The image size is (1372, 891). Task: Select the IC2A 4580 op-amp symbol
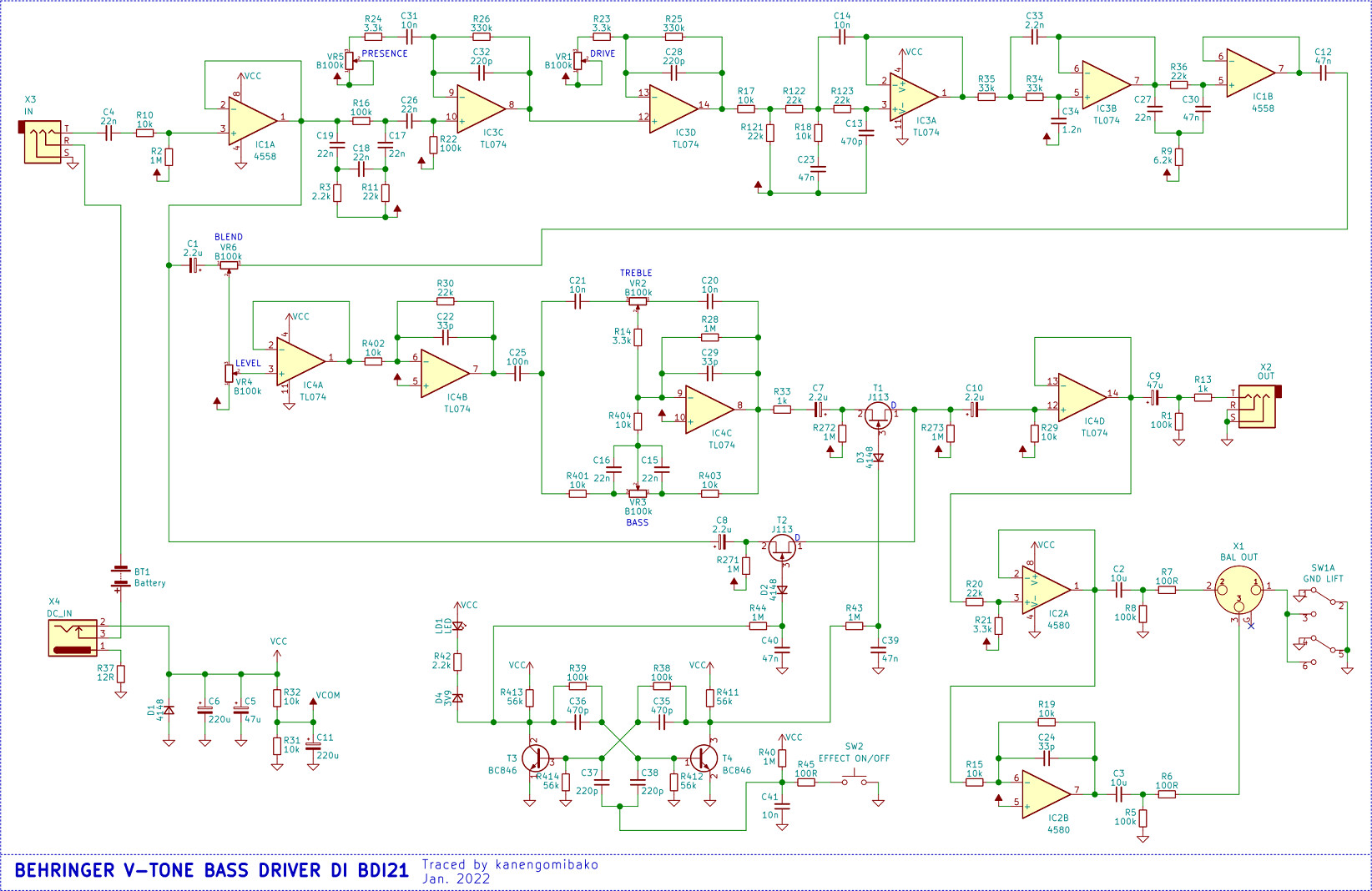point(1047,588)
